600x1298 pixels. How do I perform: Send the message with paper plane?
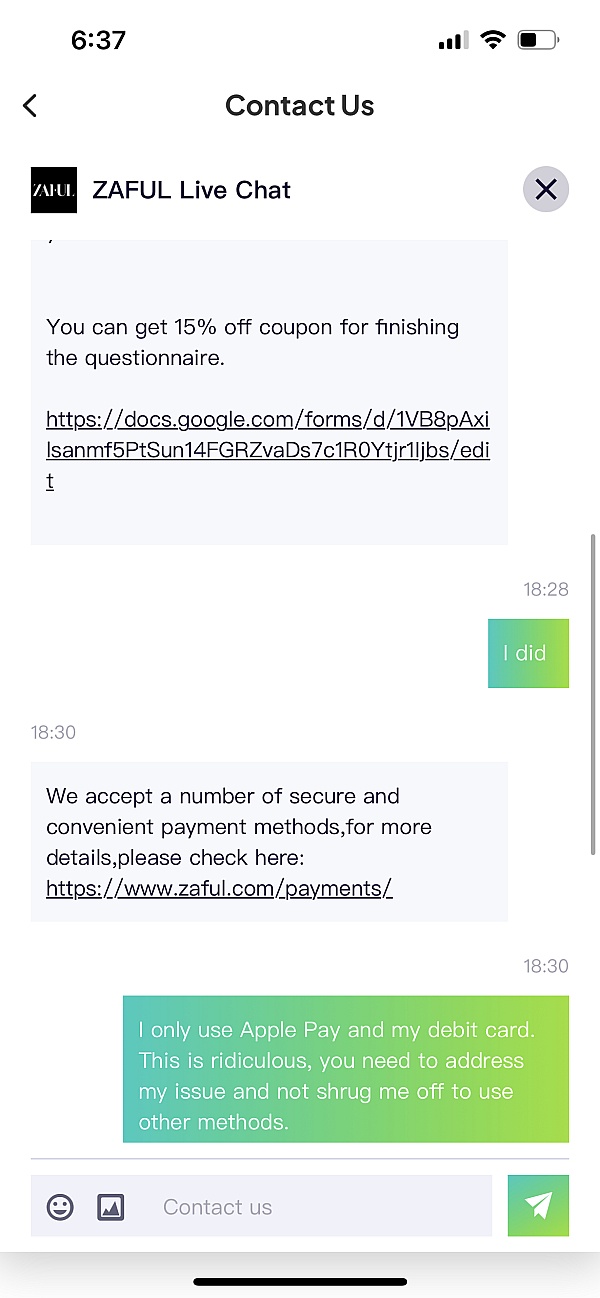click(538, 1205)
